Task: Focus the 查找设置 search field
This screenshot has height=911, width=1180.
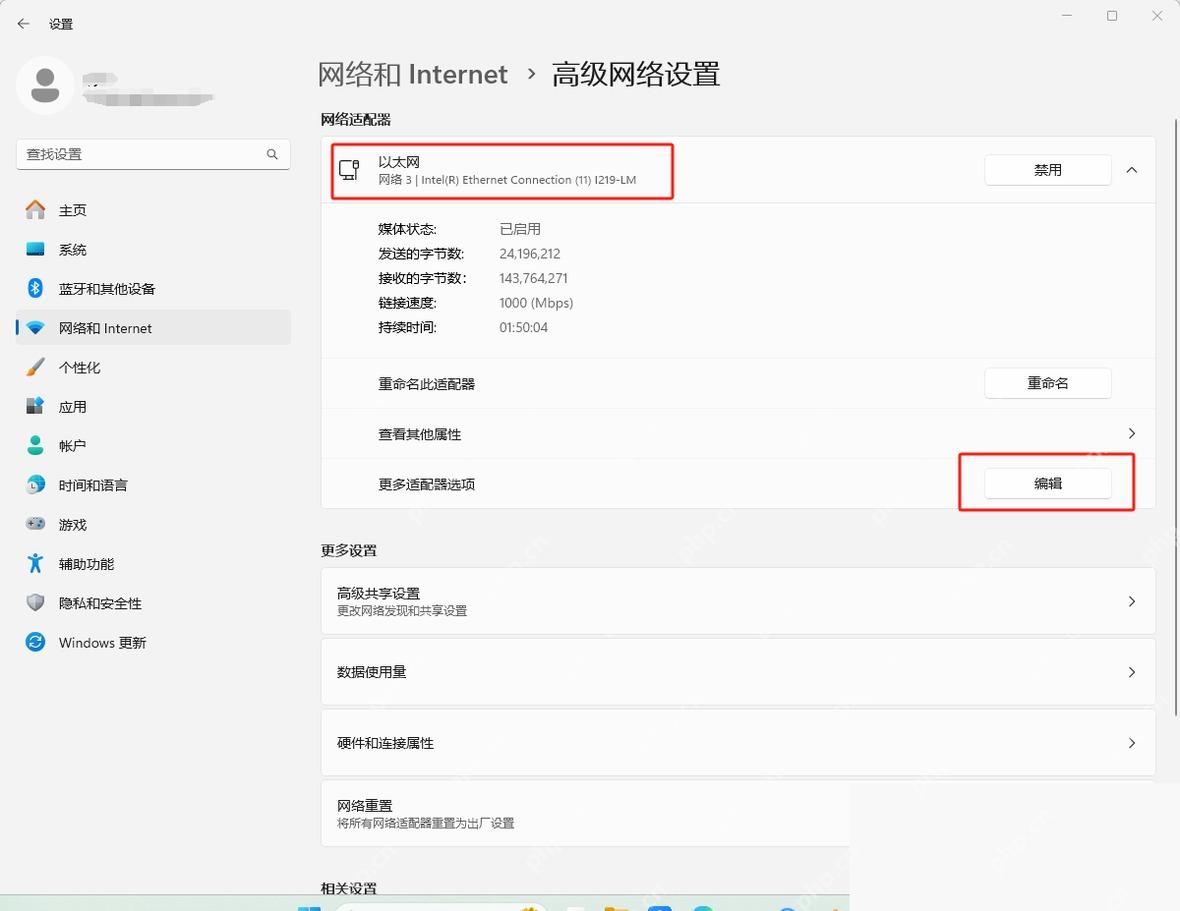Action: pos(153,154)
